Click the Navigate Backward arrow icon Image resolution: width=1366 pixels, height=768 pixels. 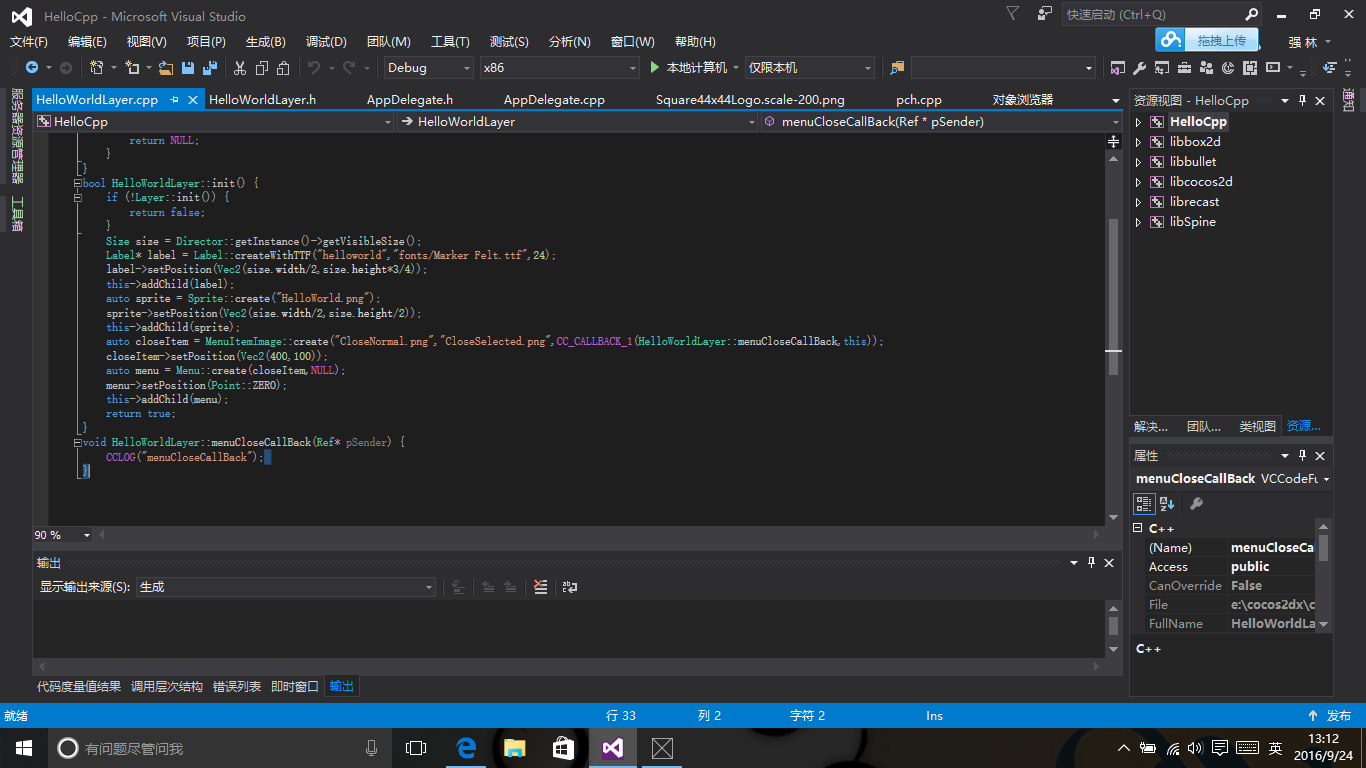tap(32, 68)
